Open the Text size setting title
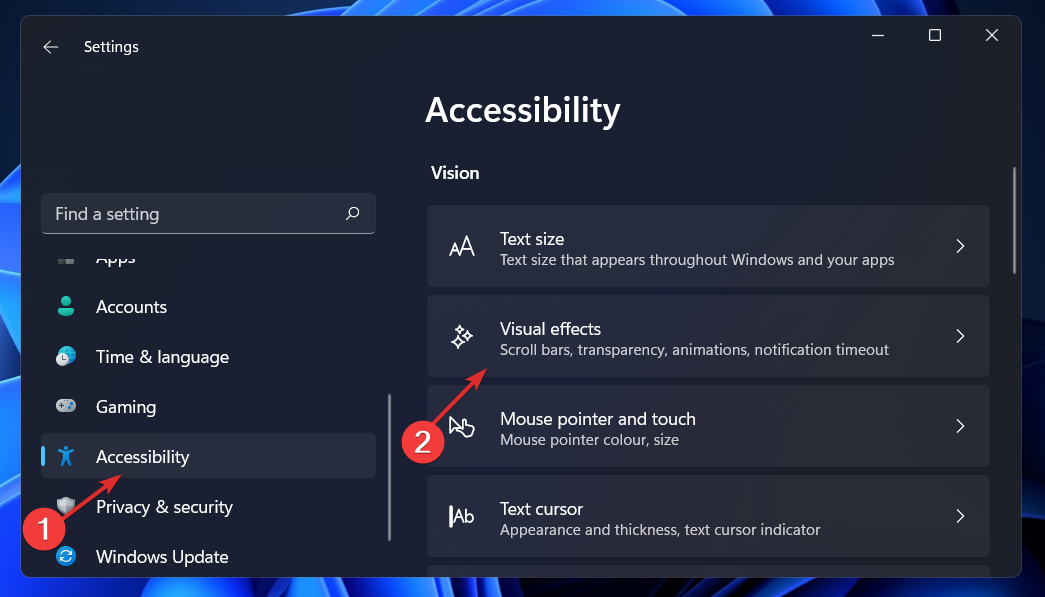The width and height of the screenshot is (1045, 597). (532, 239)
